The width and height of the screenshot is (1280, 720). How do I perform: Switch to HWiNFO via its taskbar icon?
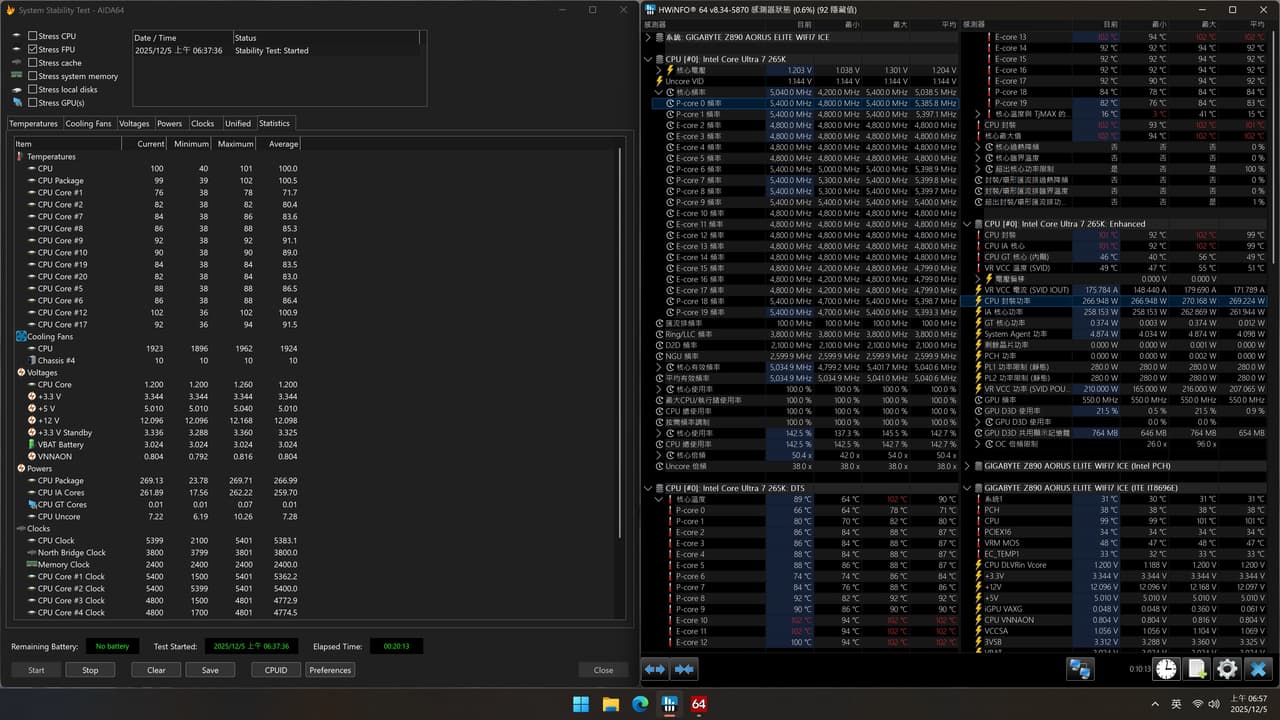tap(669, 704)
